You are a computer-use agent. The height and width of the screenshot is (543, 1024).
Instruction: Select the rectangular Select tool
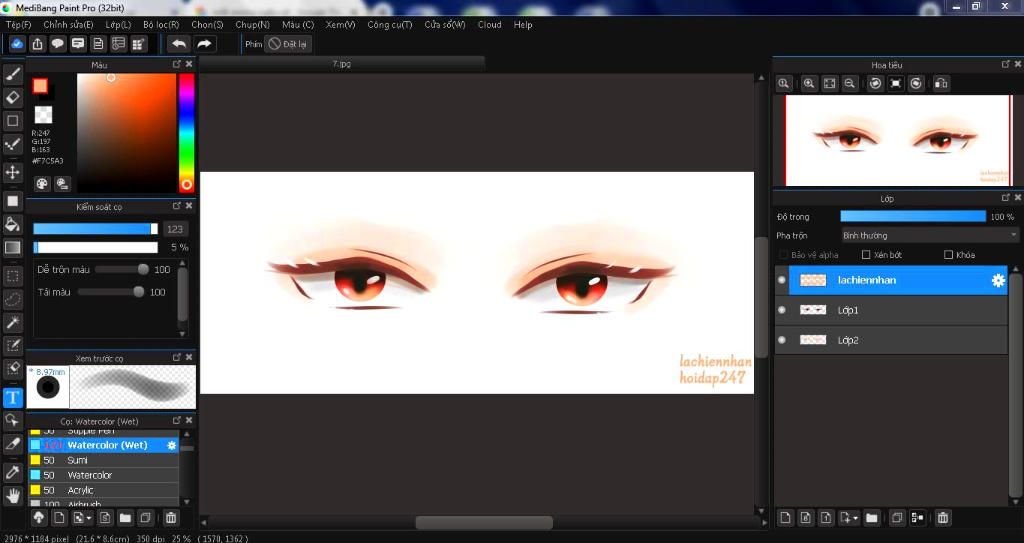coord(12,276)
